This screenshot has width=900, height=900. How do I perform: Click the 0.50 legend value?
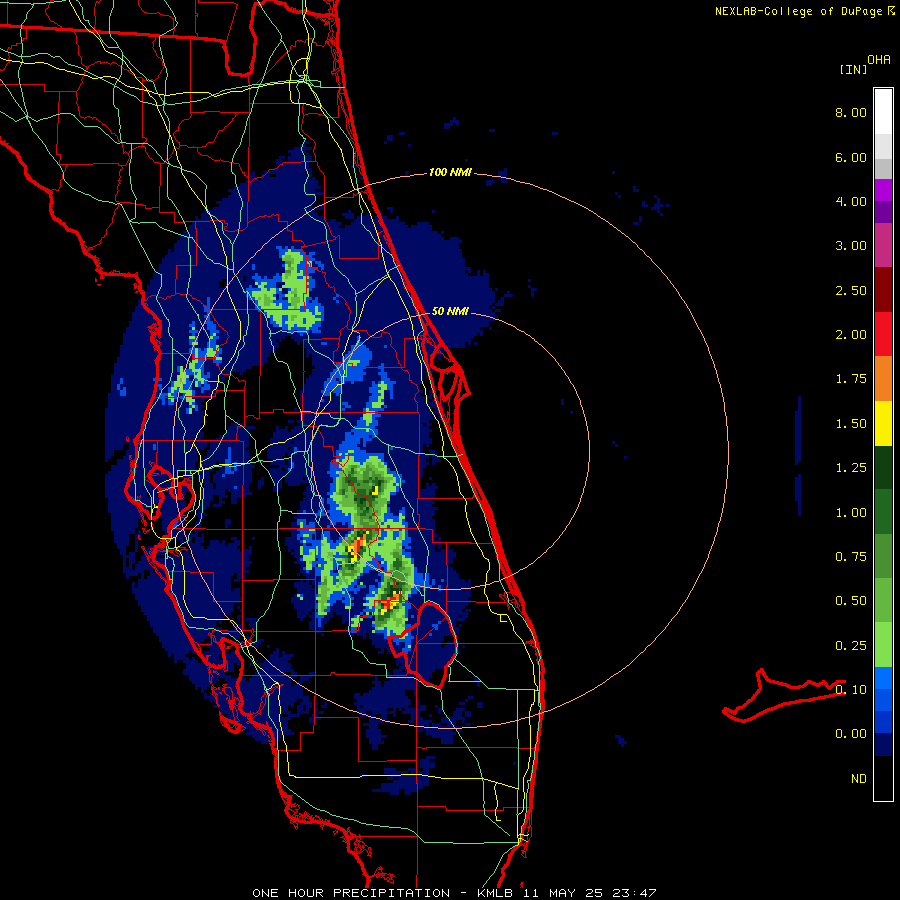click(x=851, y=601)
